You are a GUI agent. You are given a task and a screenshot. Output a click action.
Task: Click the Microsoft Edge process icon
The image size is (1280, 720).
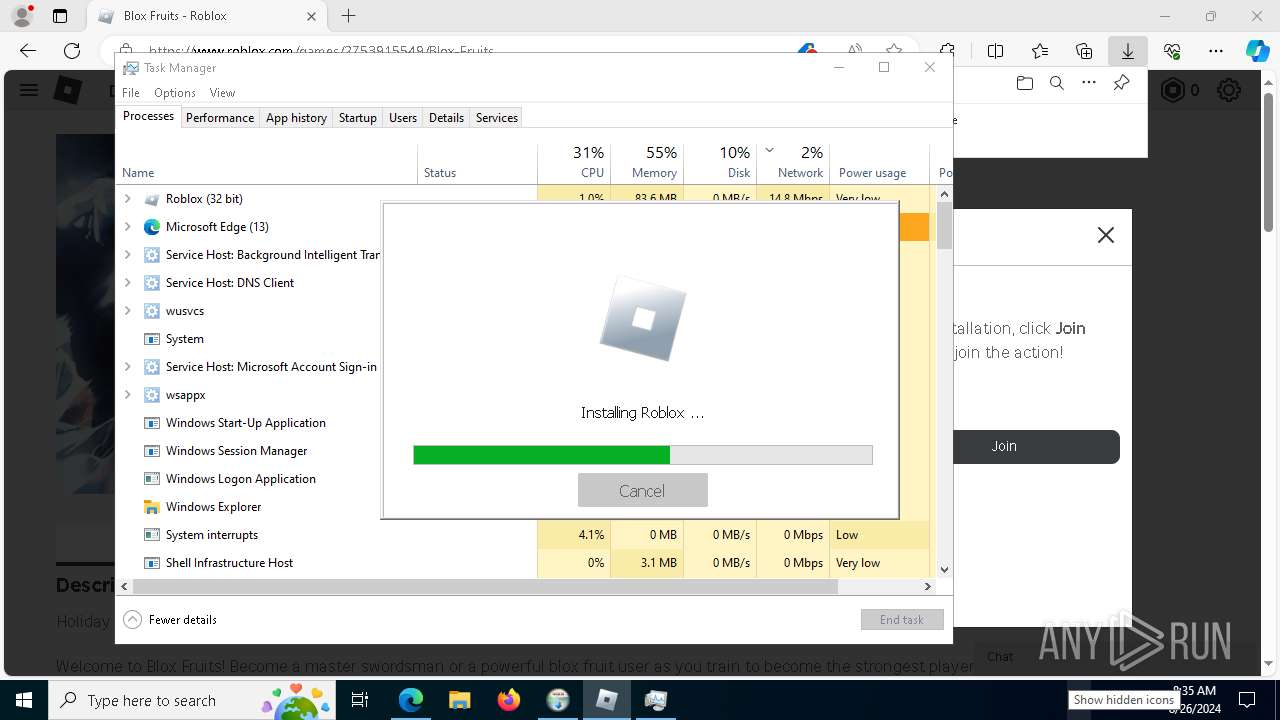coord(152,227)
